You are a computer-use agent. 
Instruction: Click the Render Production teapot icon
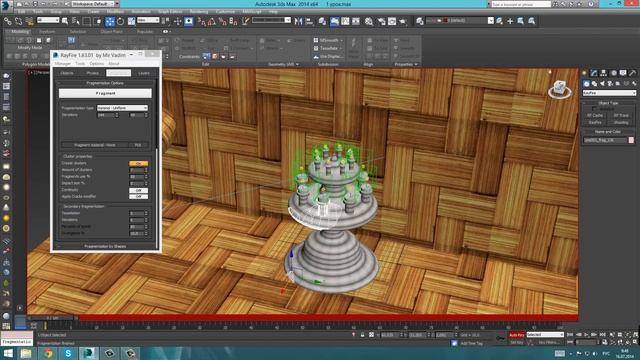(x=403, y=21)
